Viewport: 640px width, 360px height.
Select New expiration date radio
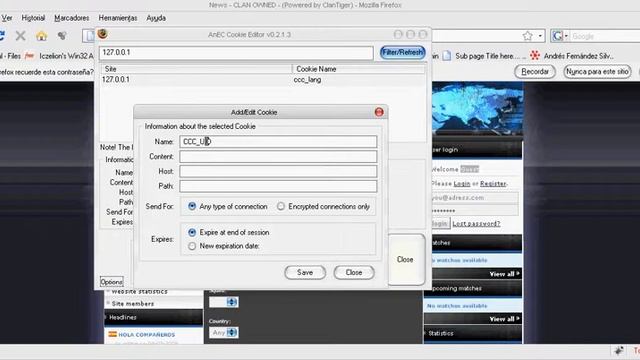tap(192, 246)
